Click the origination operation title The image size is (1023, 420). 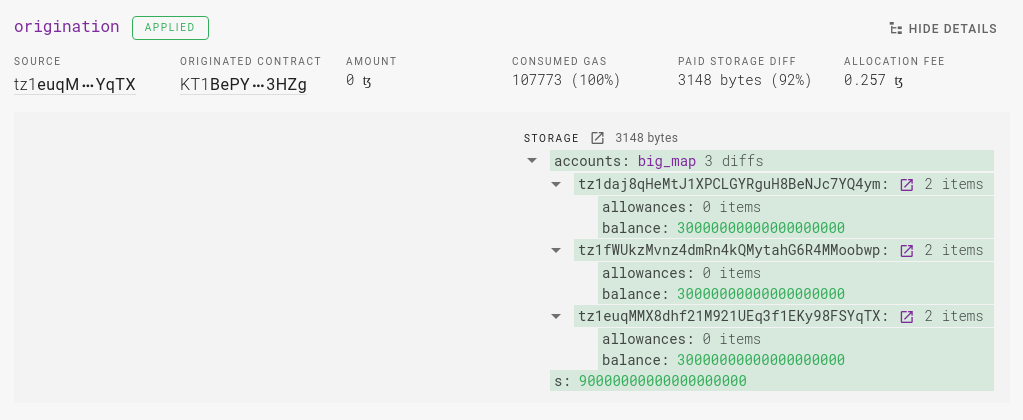[67, 27]
